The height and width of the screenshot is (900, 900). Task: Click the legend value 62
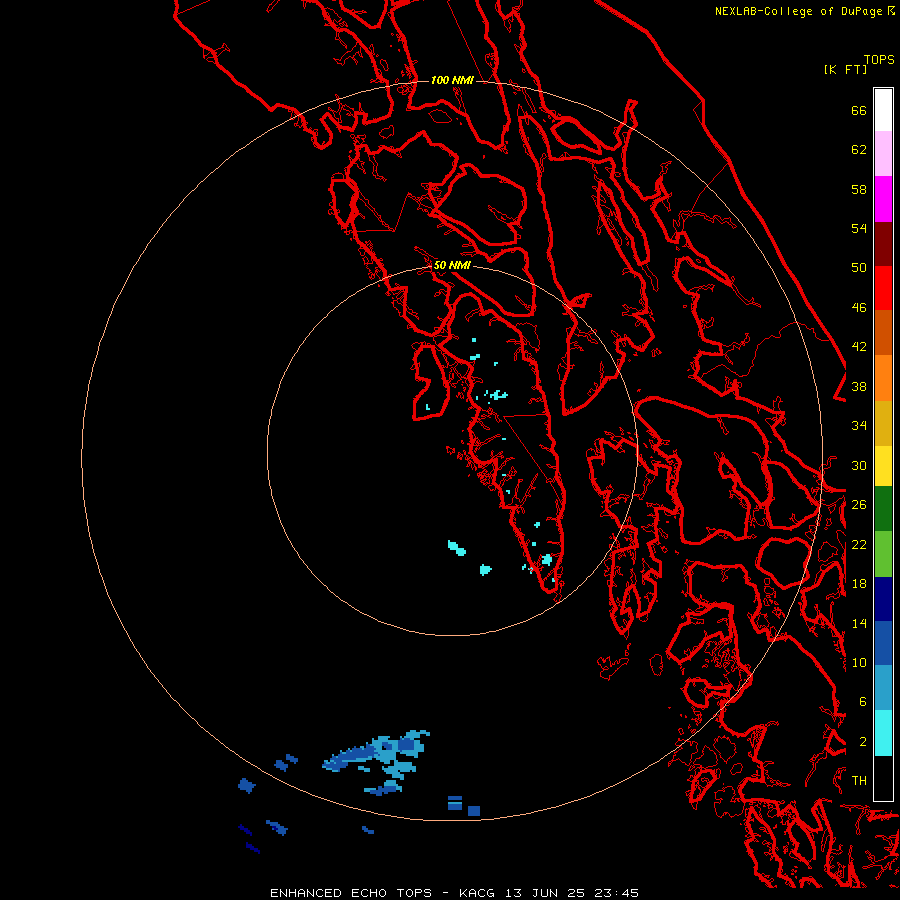[859, 150]
